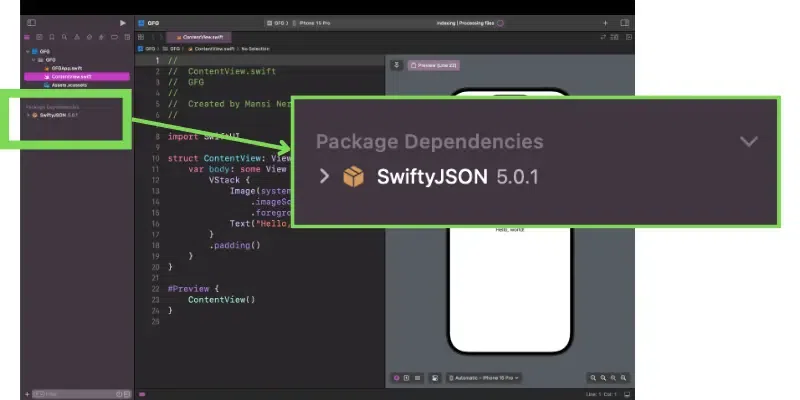
Task: Run the project with the play button
Action: tap(122, 23)
